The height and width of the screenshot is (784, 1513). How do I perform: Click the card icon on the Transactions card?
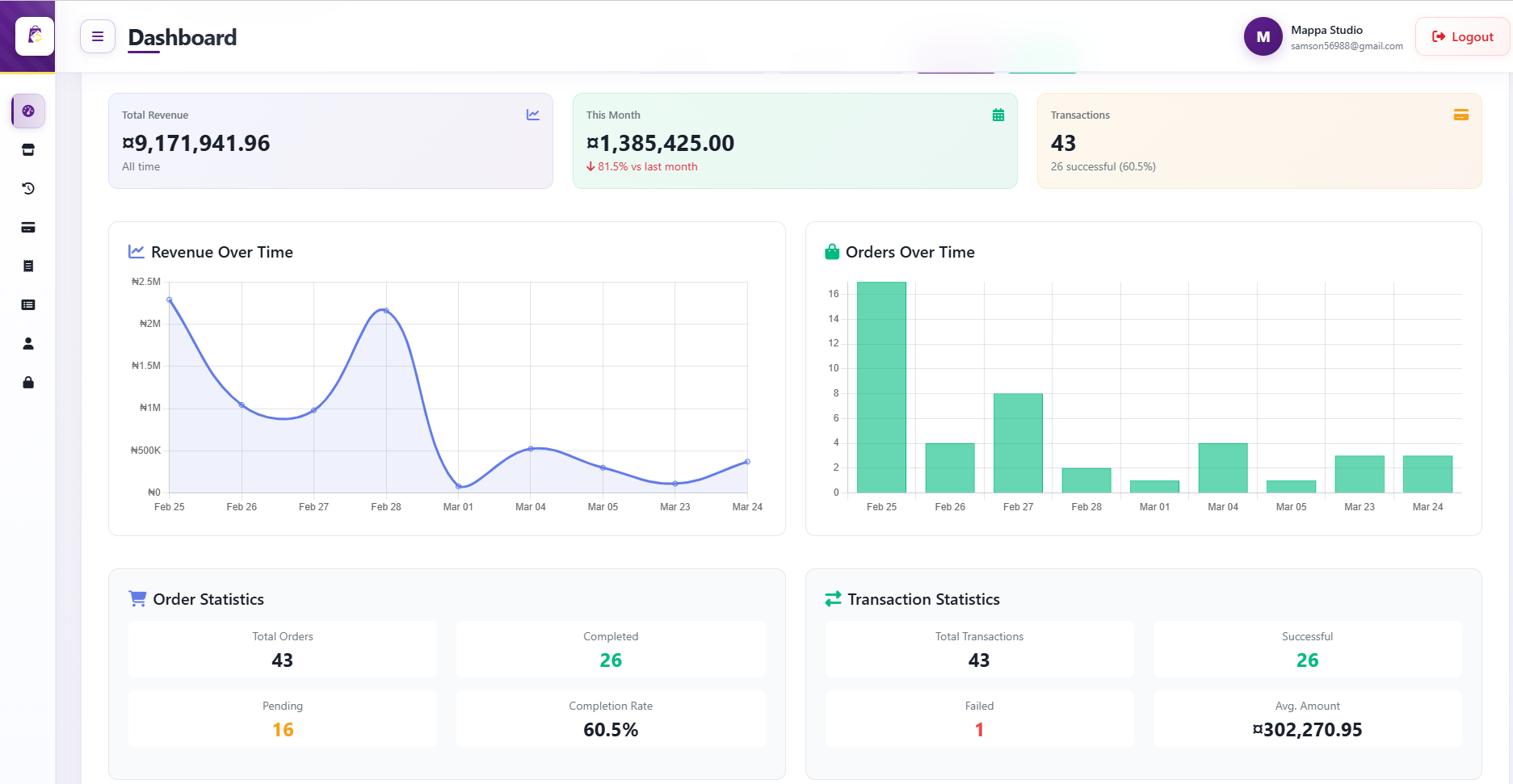(1461, 115)
